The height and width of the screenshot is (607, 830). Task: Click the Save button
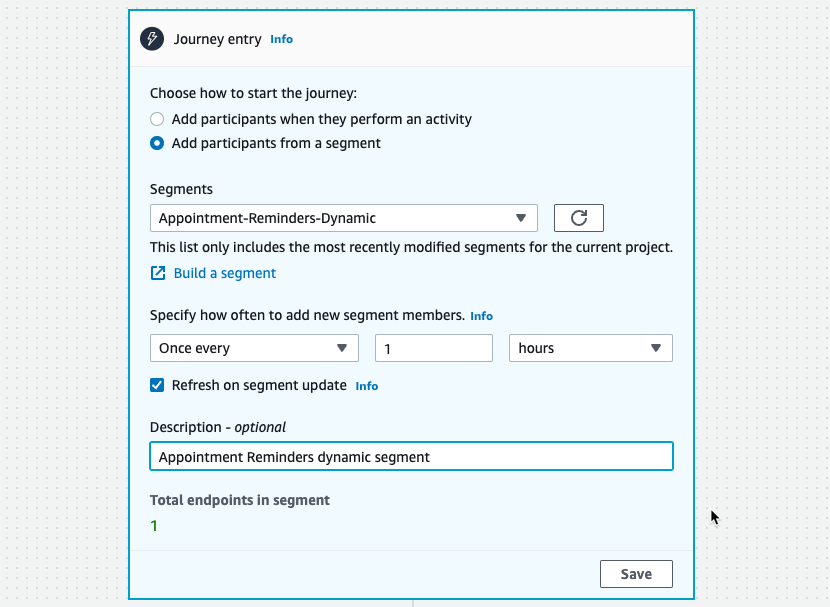point(636,573)
